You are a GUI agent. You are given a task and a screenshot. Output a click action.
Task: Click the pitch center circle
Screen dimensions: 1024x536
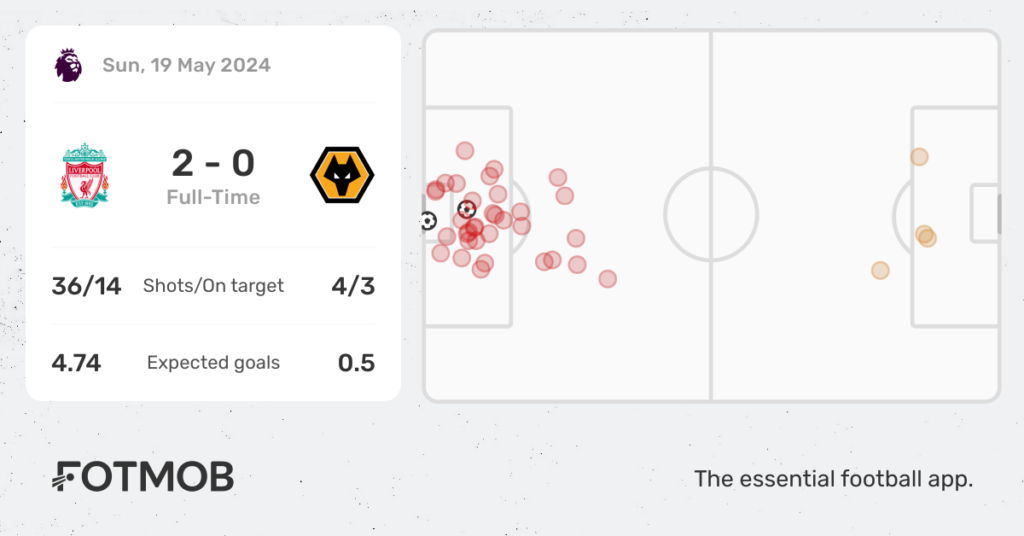(711, 215)
